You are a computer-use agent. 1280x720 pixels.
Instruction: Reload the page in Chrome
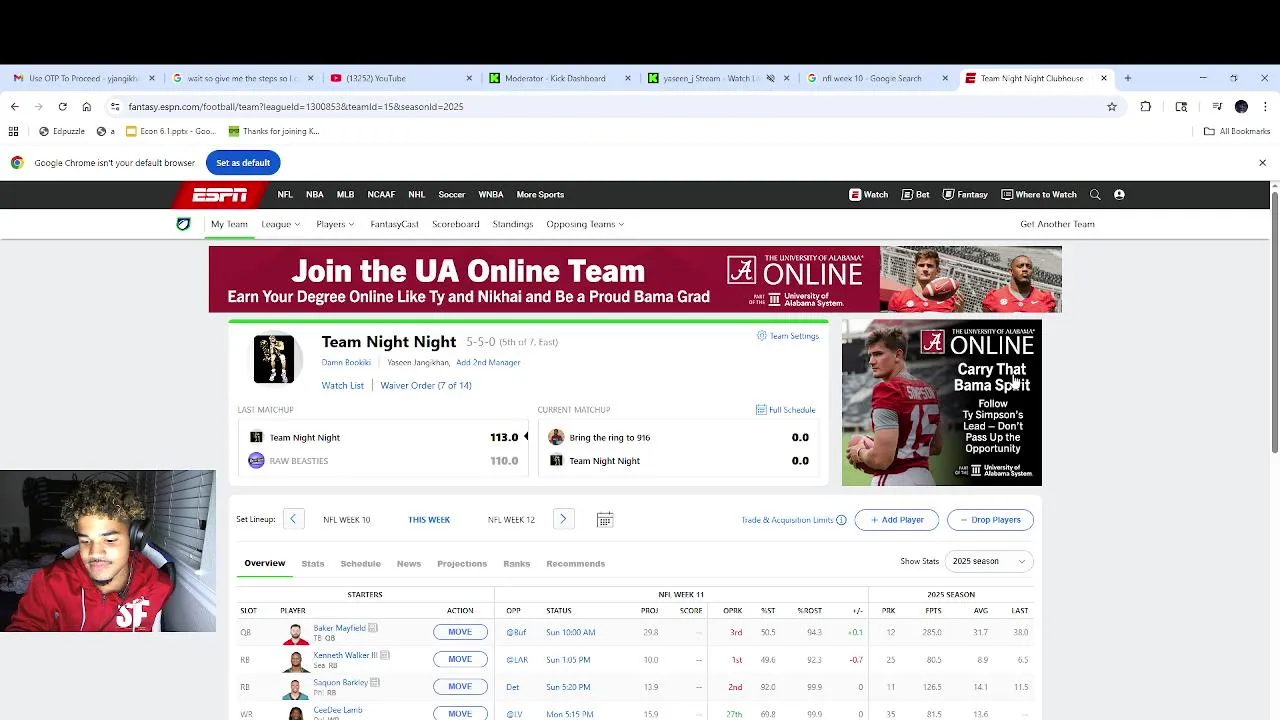coord(62,106)
